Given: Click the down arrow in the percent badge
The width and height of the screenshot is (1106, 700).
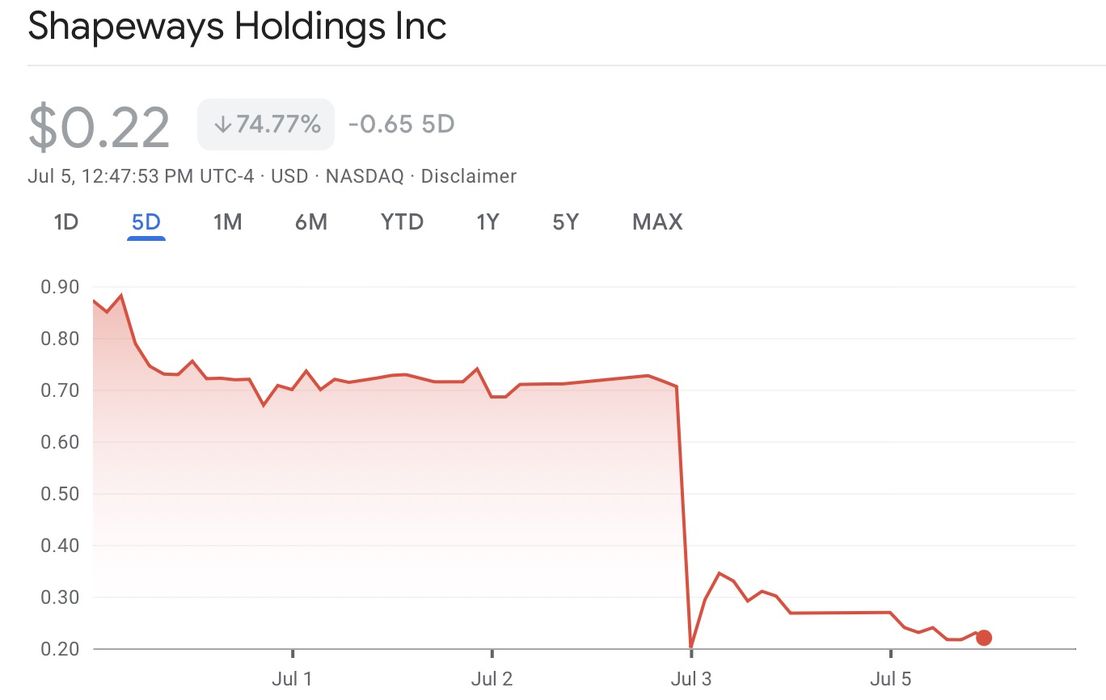Looking at the screenshot, I should coord(222,125).
